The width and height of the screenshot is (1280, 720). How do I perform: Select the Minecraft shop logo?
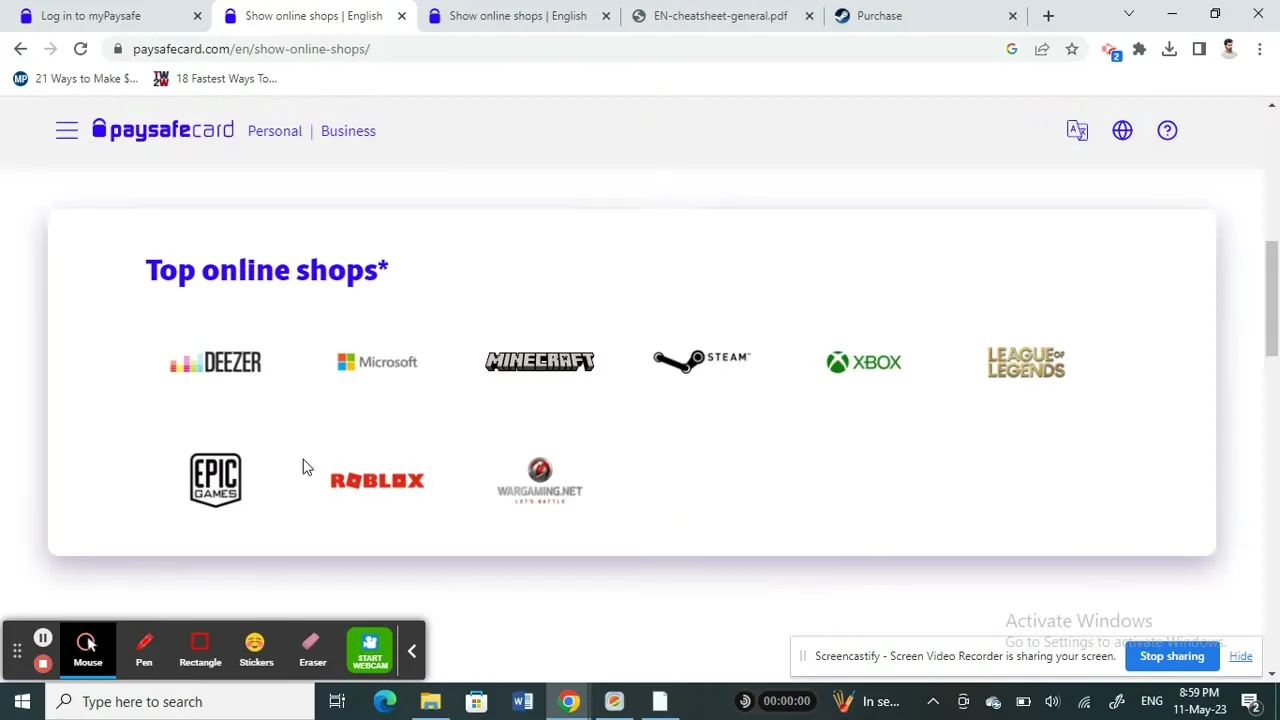point(540,361)
